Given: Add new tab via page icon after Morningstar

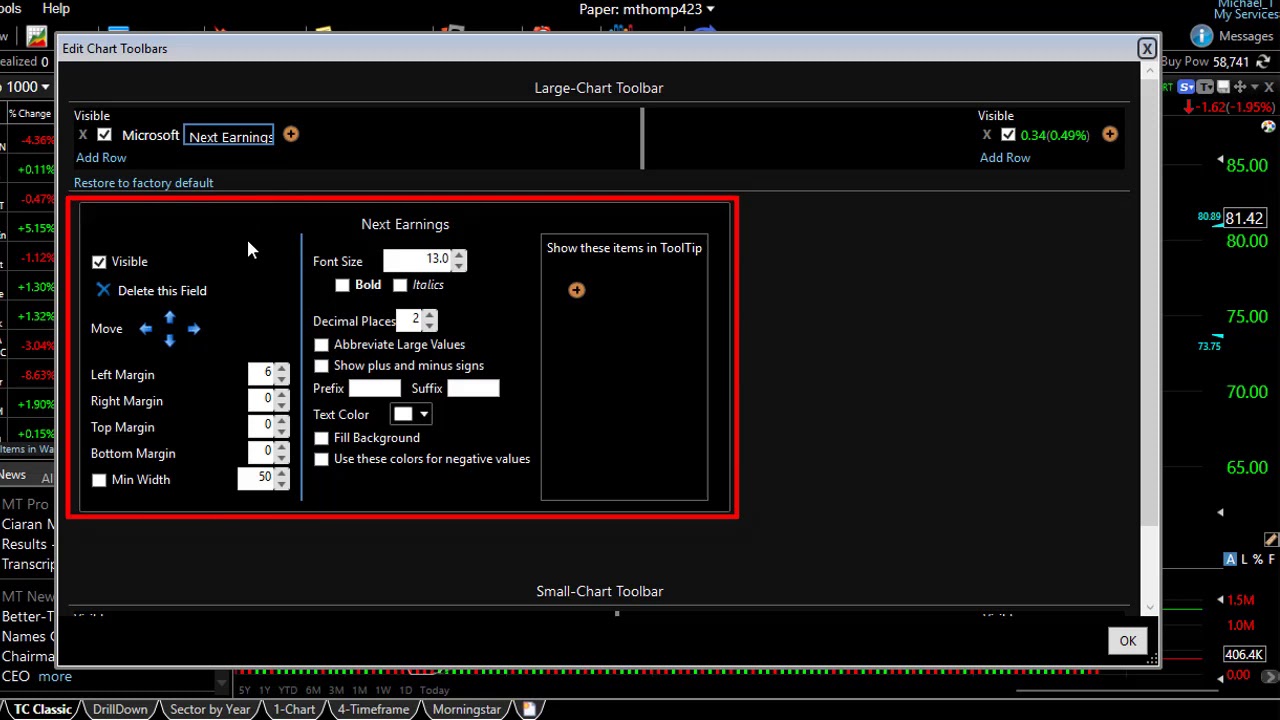Looking at the screenshot, I should tap(529, 709).
